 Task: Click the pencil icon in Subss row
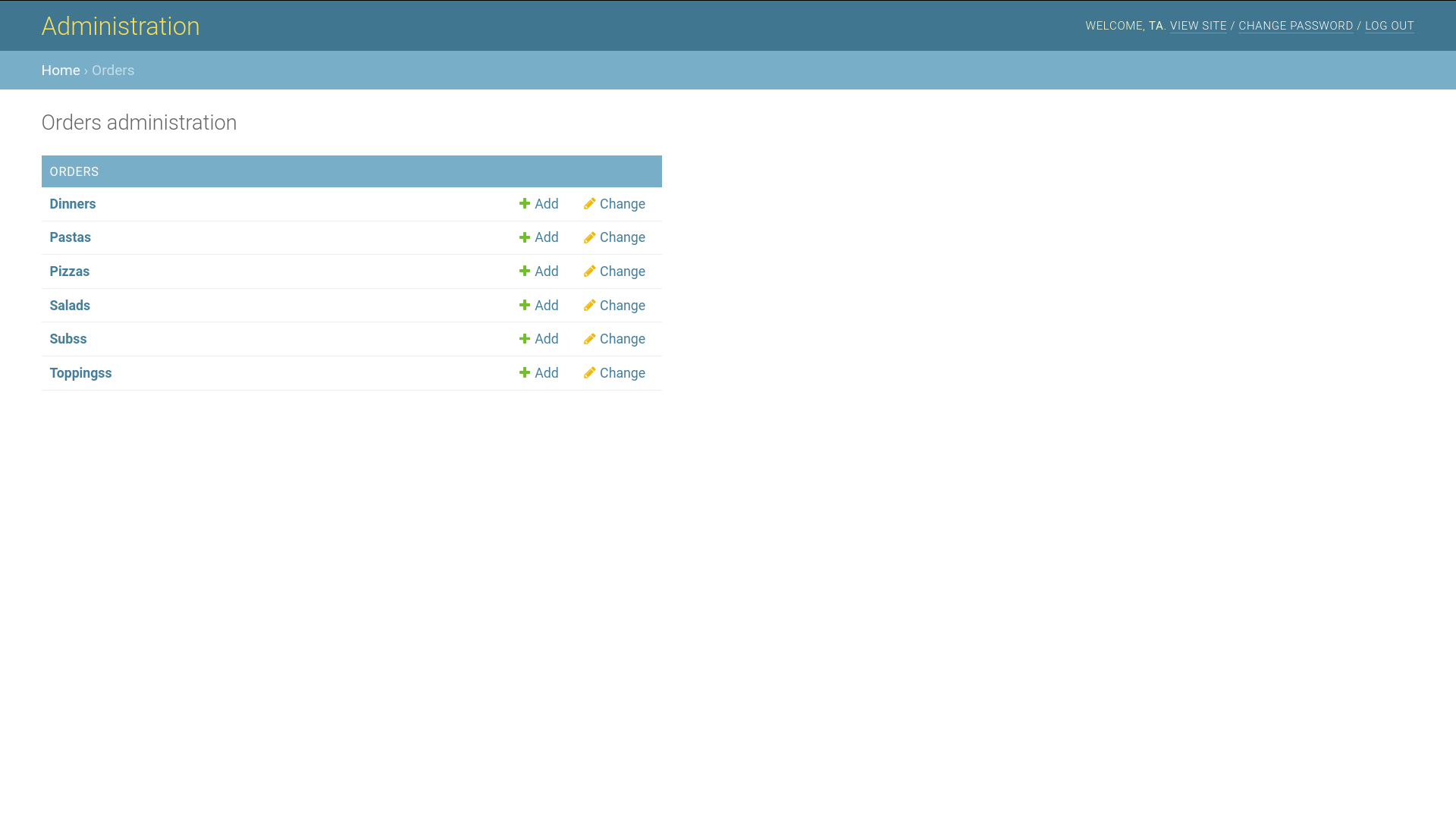(589, 339)
